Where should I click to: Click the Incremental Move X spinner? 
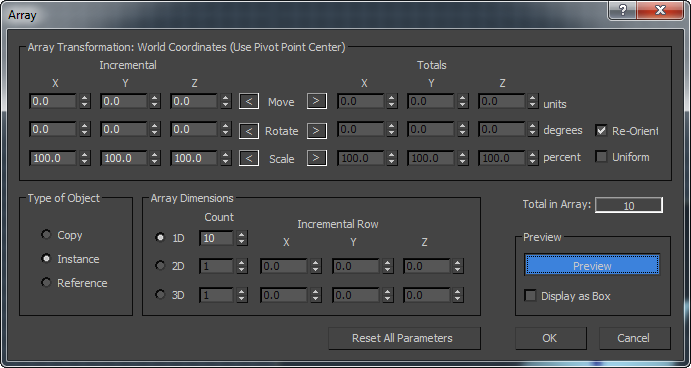click(85, 101)
